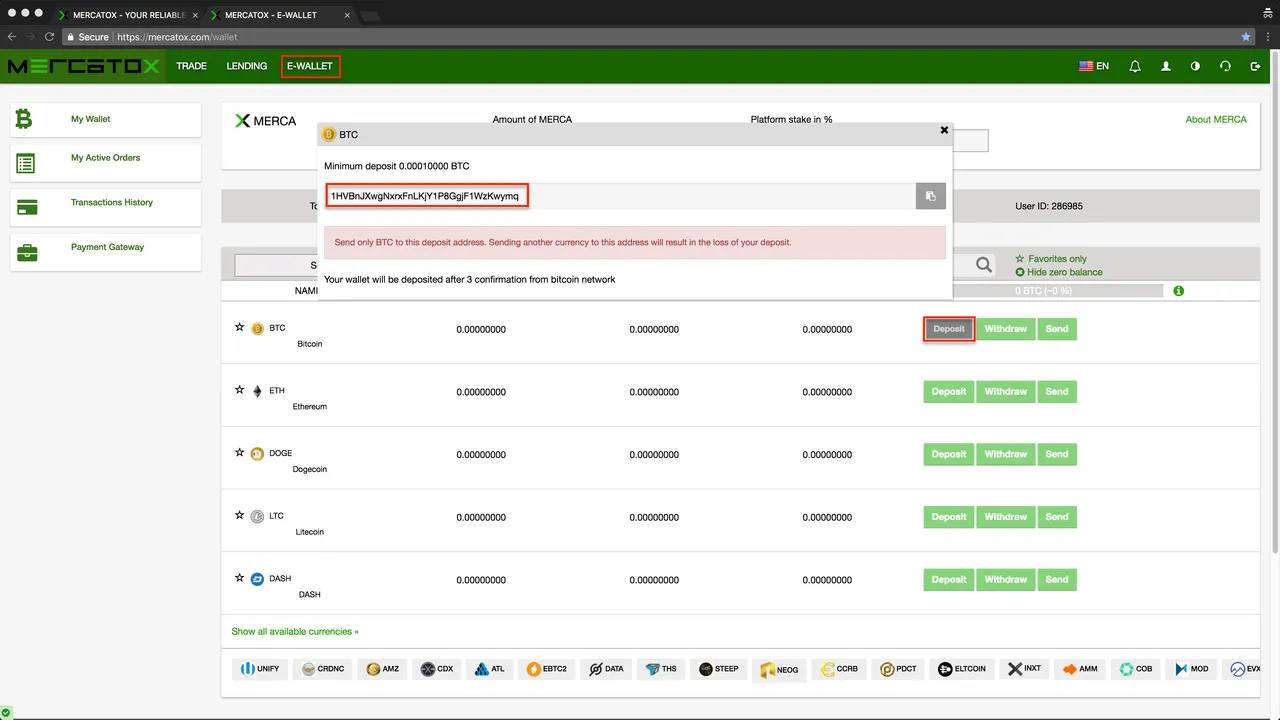Click Withdraw button for ETH
Image resolution: width=1280 pixels, height=720 pixels.
pyautogui.click(x=1006, y=392)
